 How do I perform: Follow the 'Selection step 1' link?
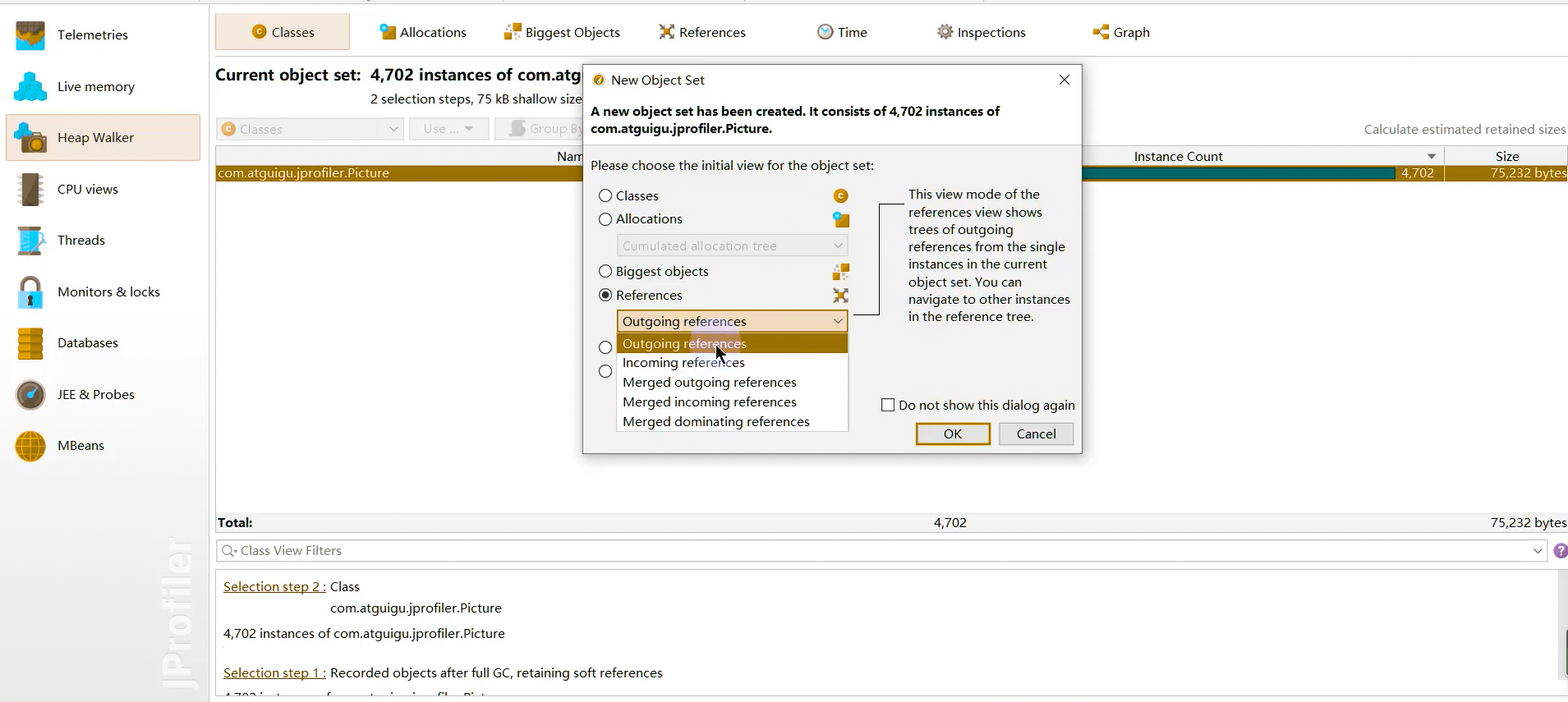[274, 673]
